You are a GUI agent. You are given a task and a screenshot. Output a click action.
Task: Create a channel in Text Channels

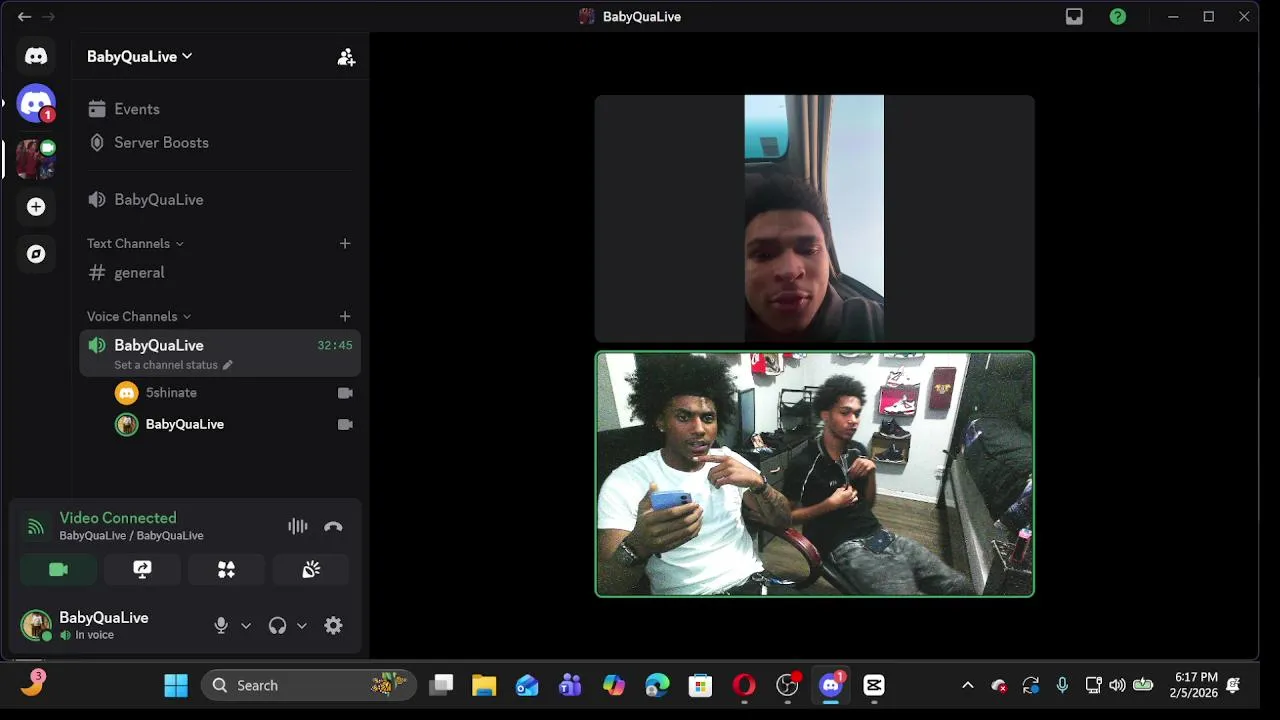pyautogui.click(x=345, y=243)
